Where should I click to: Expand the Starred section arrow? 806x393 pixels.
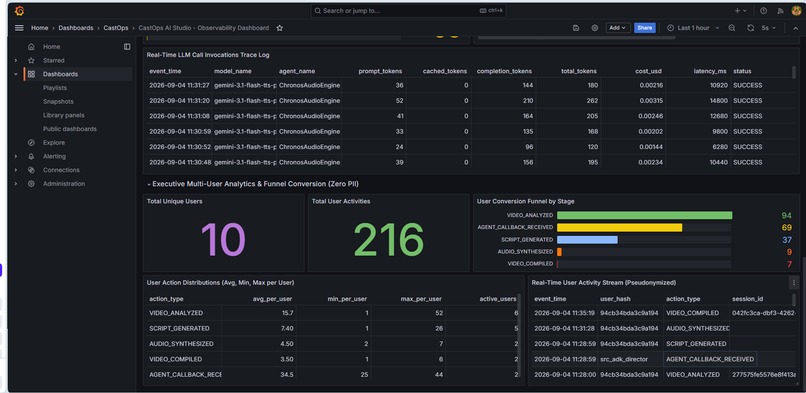click(x=16, y=61)
